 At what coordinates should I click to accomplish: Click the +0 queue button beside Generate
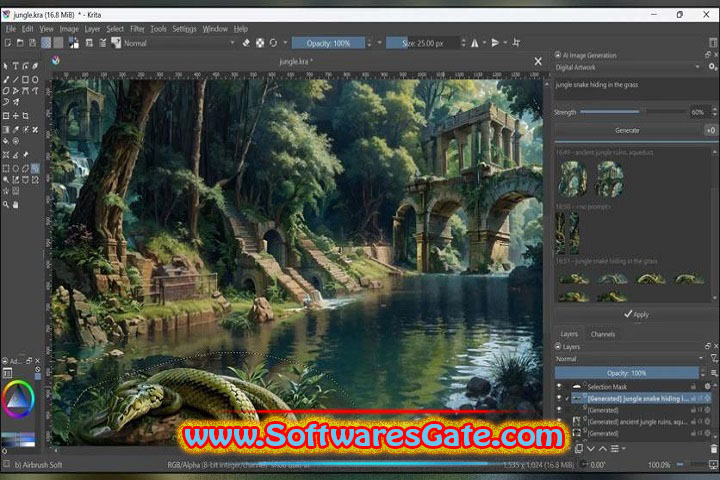tap(711, 130)
